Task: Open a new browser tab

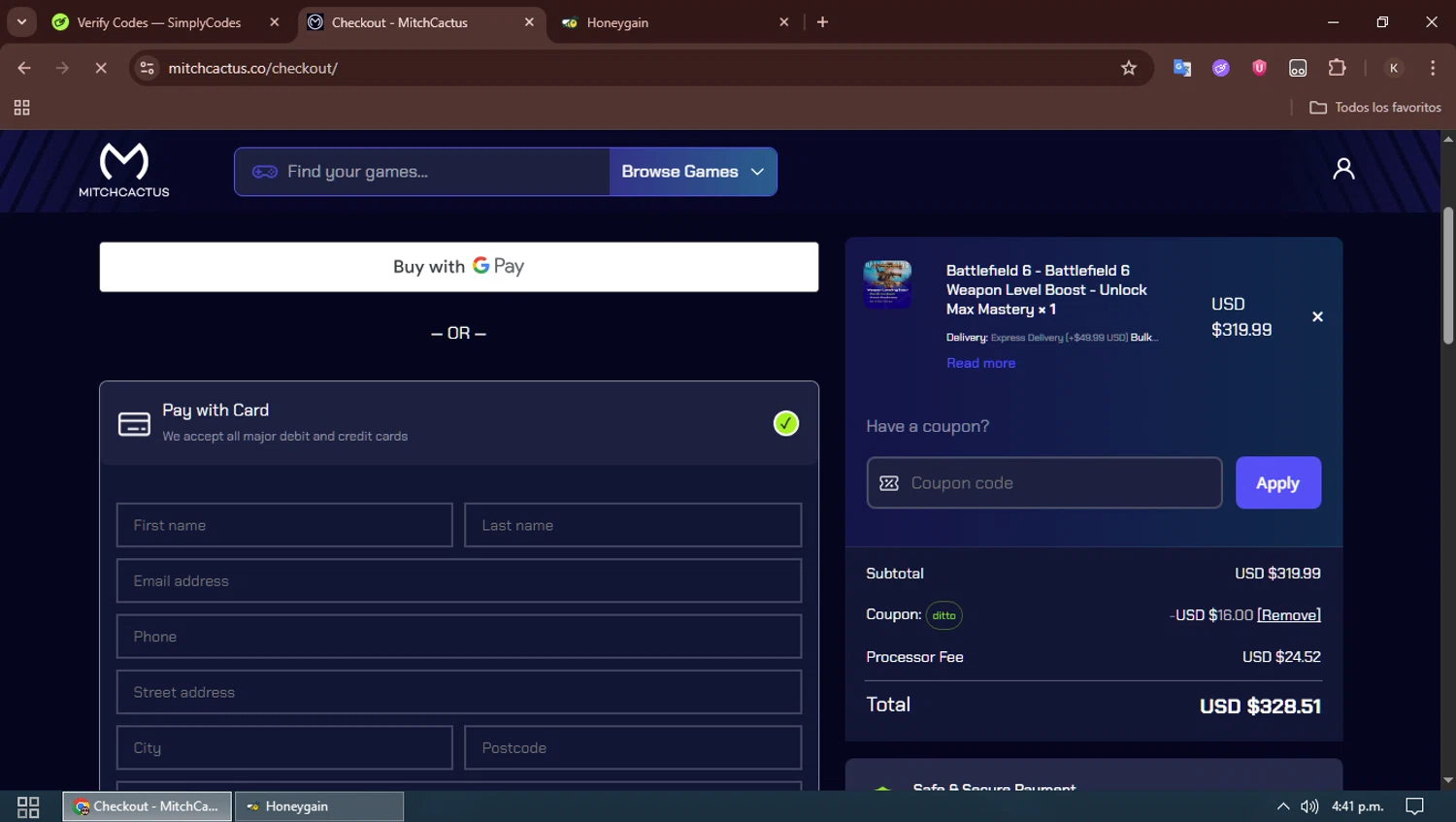Action: [822, 21]
